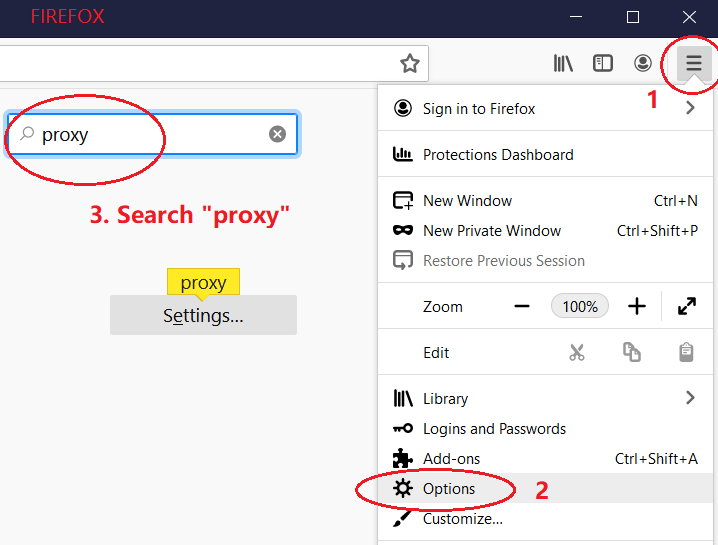Viewport: 718px width, 545px height.
Task: Choose Restore Previous Session
Action: pyautogui.click(x=545, y=261)
